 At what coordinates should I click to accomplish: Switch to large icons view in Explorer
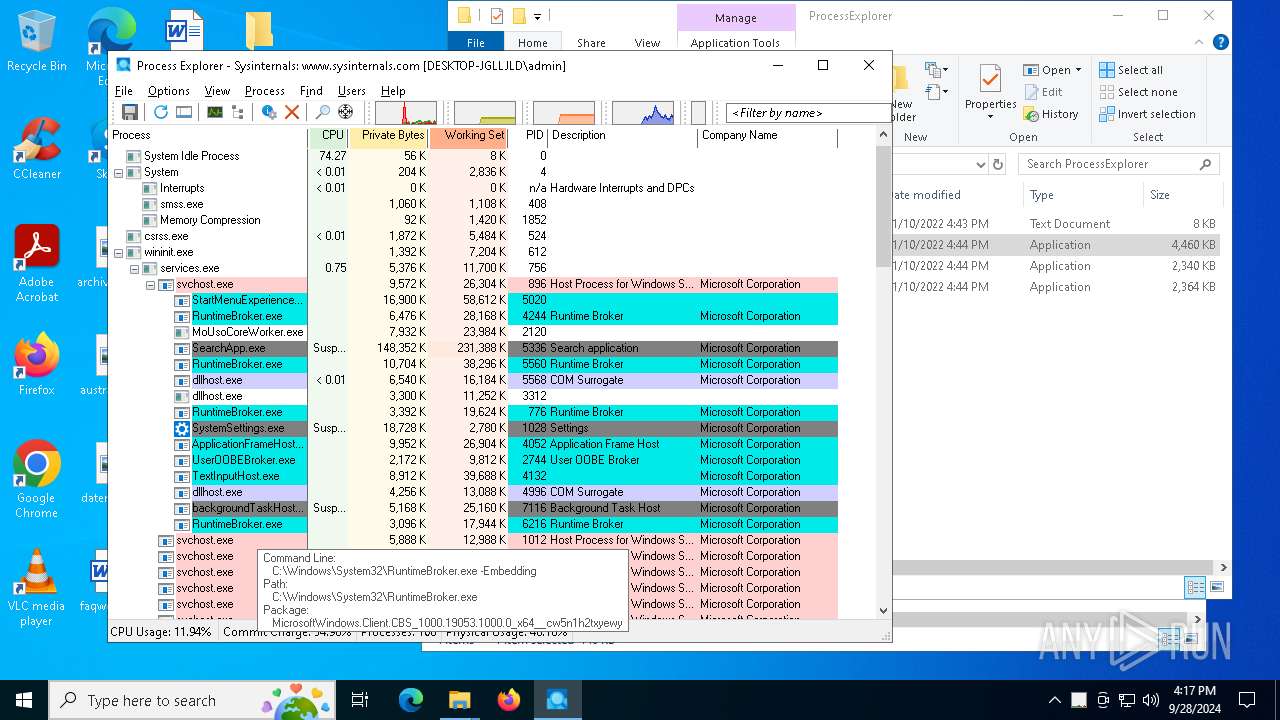(x=1219, y=587)
